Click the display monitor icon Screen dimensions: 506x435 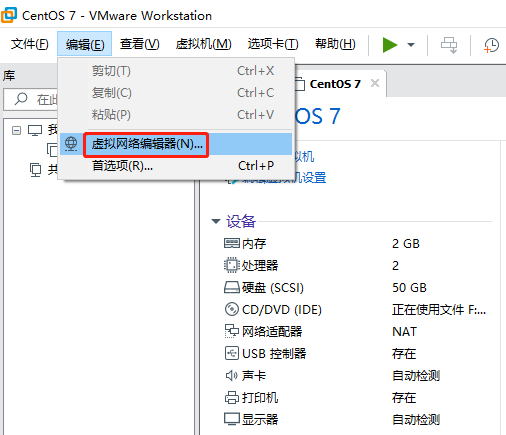click(231, 419)
